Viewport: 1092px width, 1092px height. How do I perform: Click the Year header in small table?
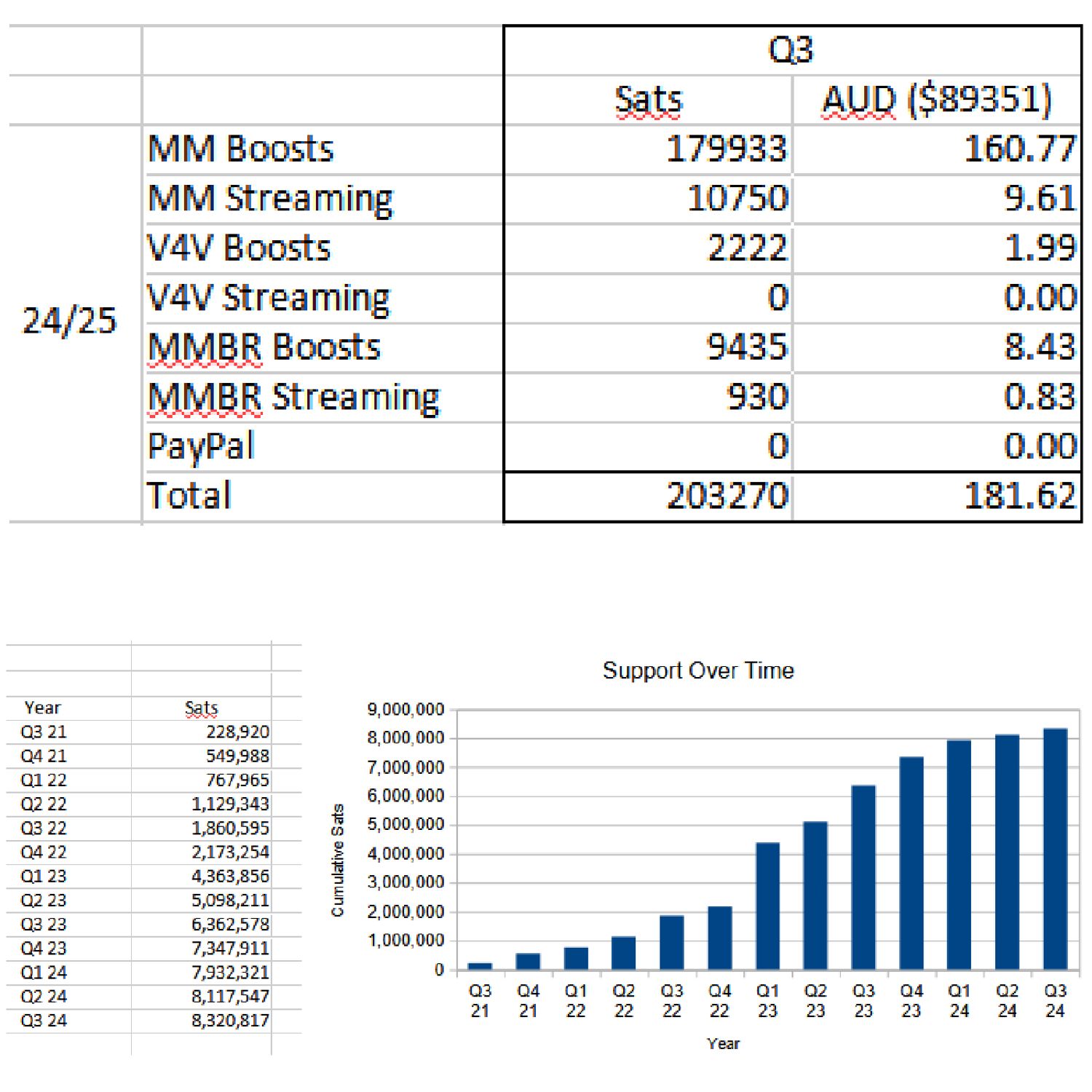[x=43, y=708]
